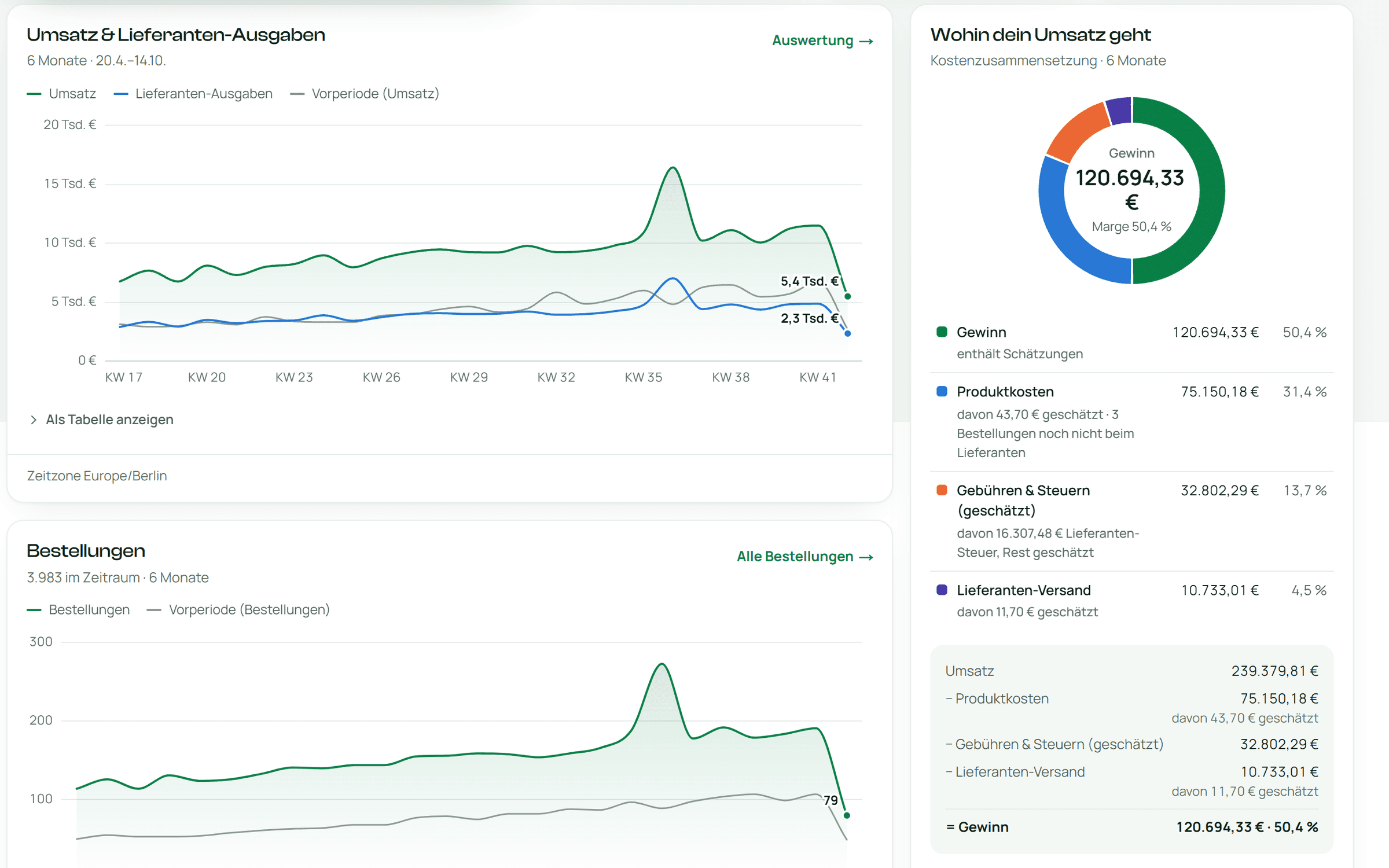Click the 13,7 % percentage value

pos(1305,490)
